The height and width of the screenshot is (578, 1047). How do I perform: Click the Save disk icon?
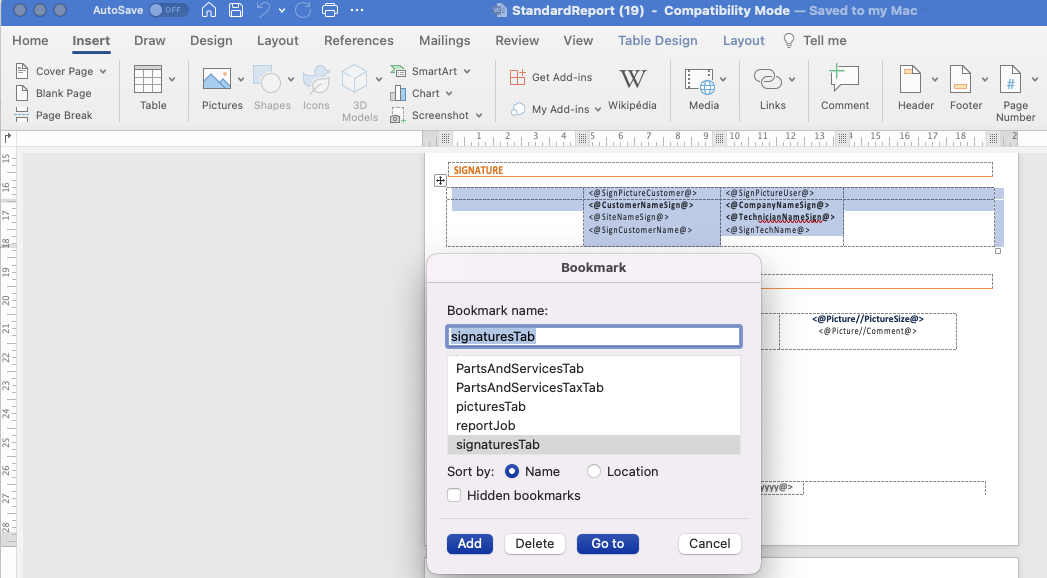(x=236, y=10)
